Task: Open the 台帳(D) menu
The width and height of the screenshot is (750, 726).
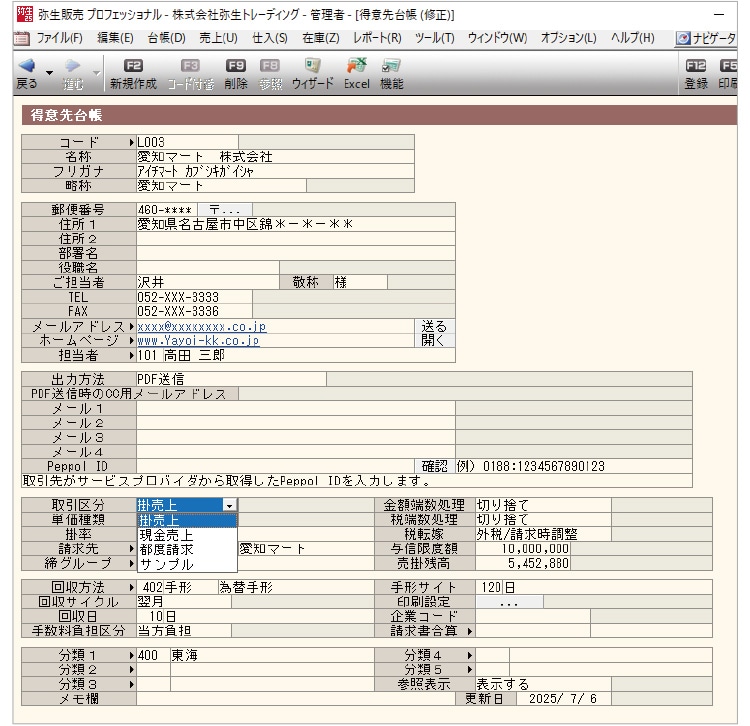Action: coord(166,38)
